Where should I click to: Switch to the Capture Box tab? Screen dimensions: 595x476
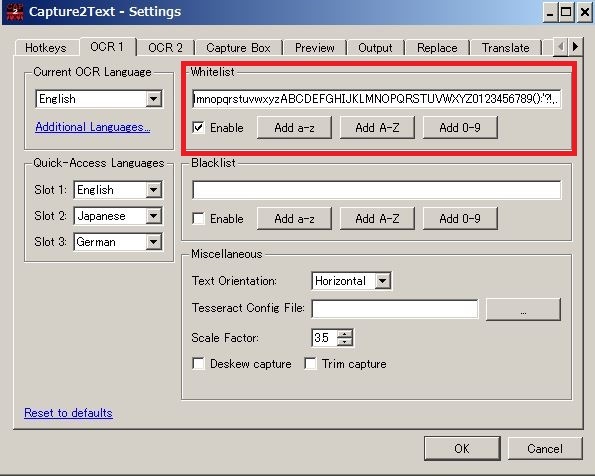pyautogui.click(x=238, y=48)
